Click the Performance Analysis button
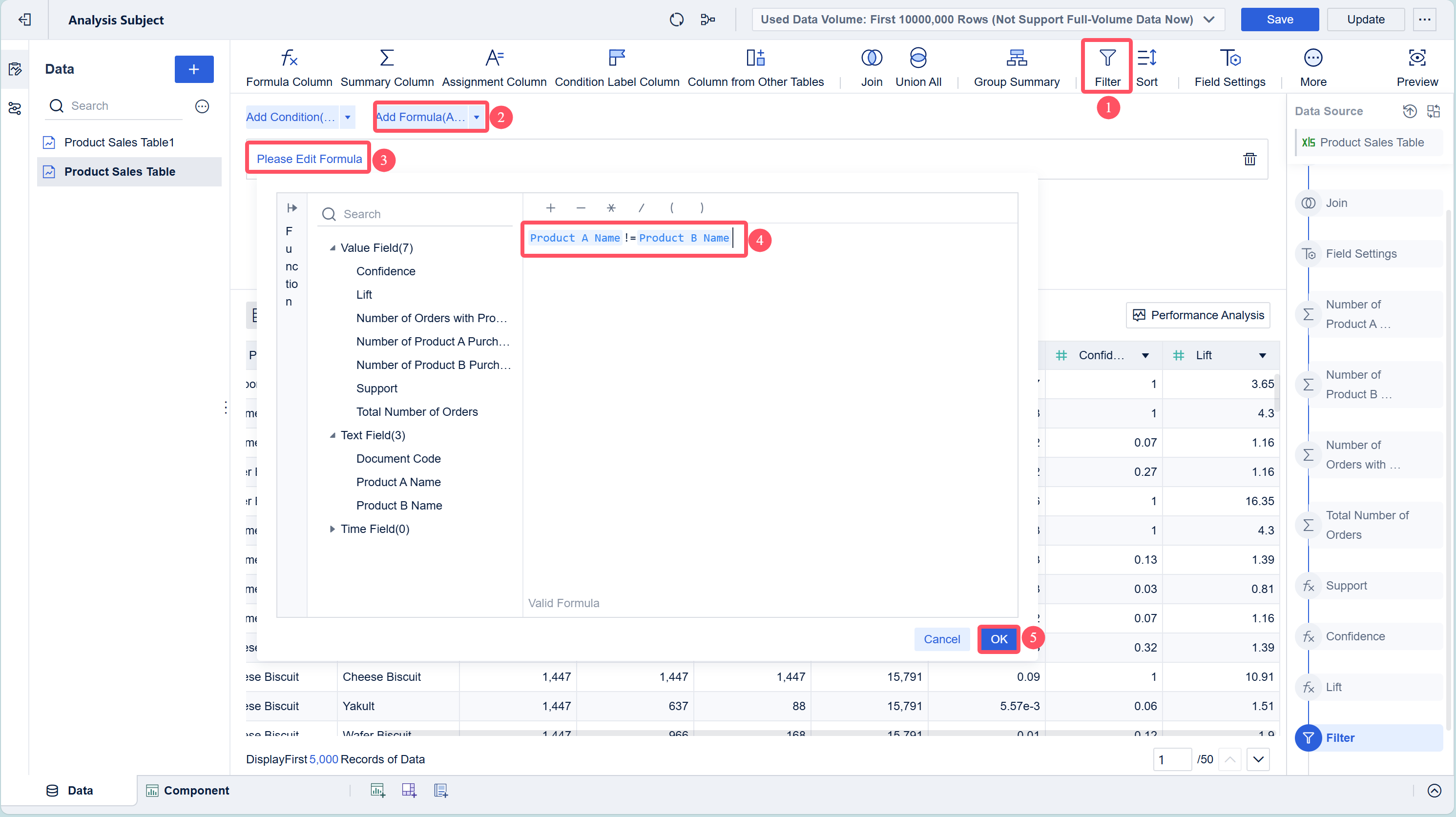Viewport: 1456px width, 817px height. 1197,315
